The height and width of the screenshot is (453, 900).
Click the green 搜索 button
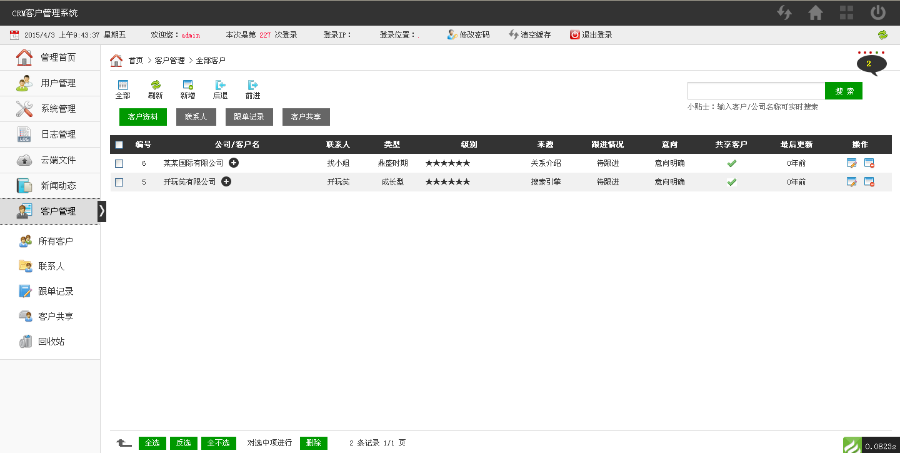[x=844, y=91]
